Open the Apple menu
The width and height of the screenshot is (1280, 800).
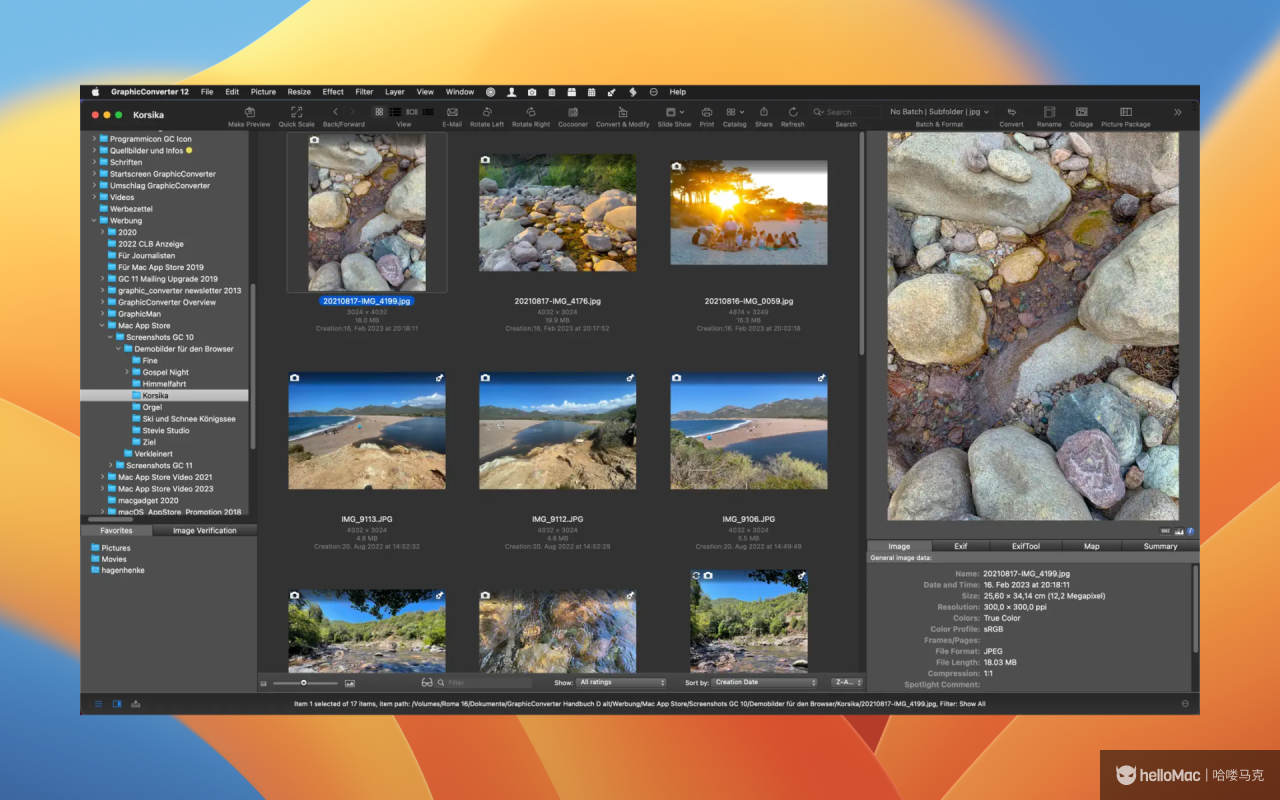(x=96, y=92)
